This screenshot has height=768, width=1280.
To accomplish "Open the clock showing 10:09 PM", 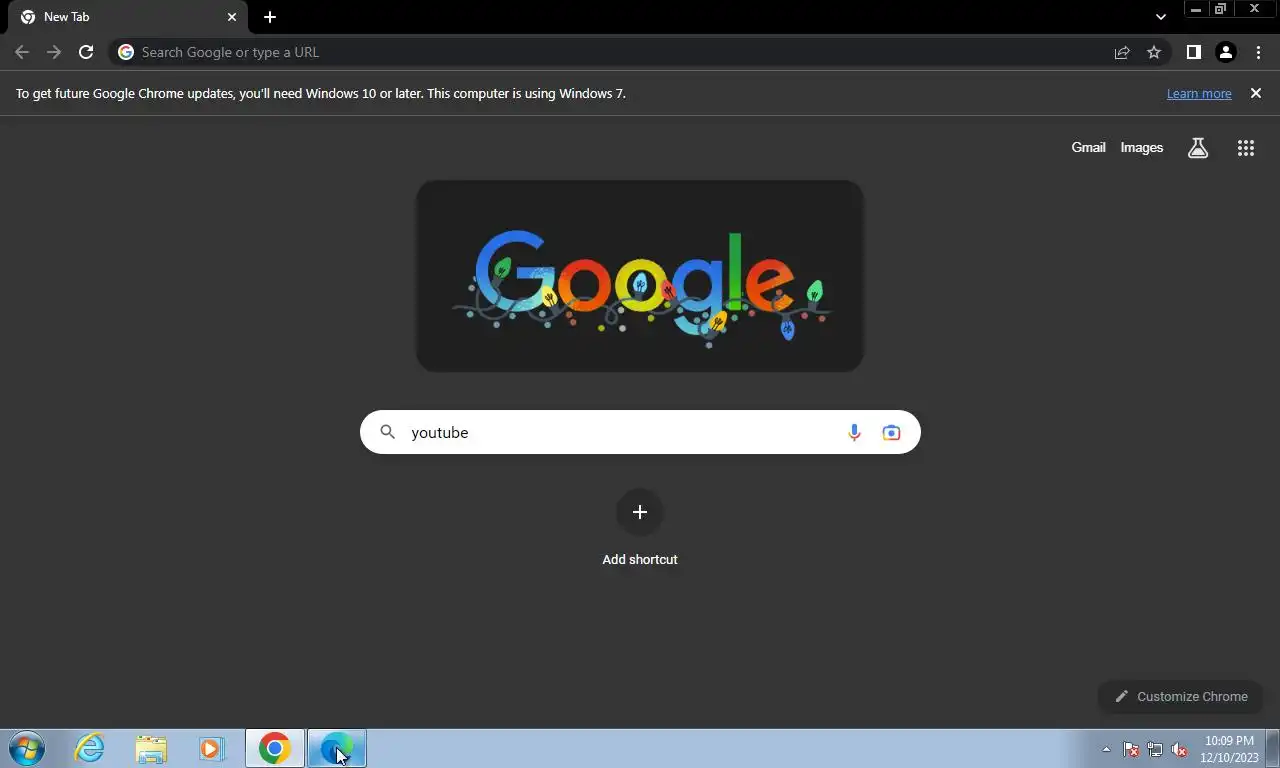I will (1229, 749).
